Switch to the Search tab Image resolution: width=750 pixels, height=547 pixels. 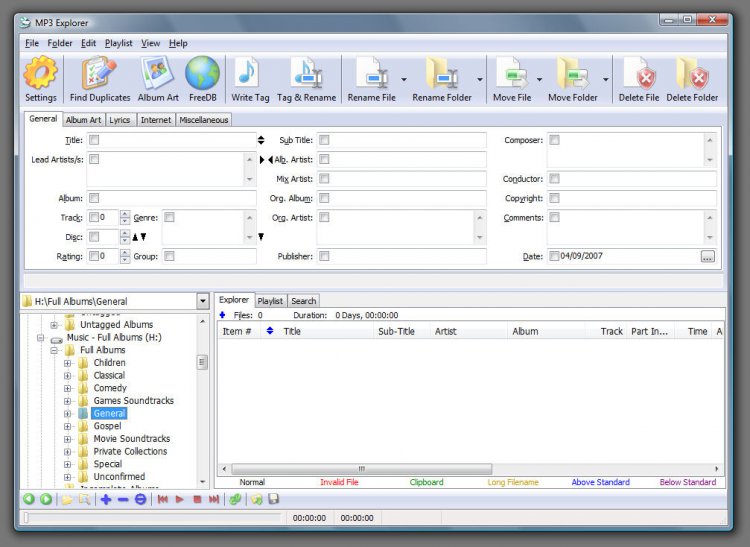[x=304, y=301]
